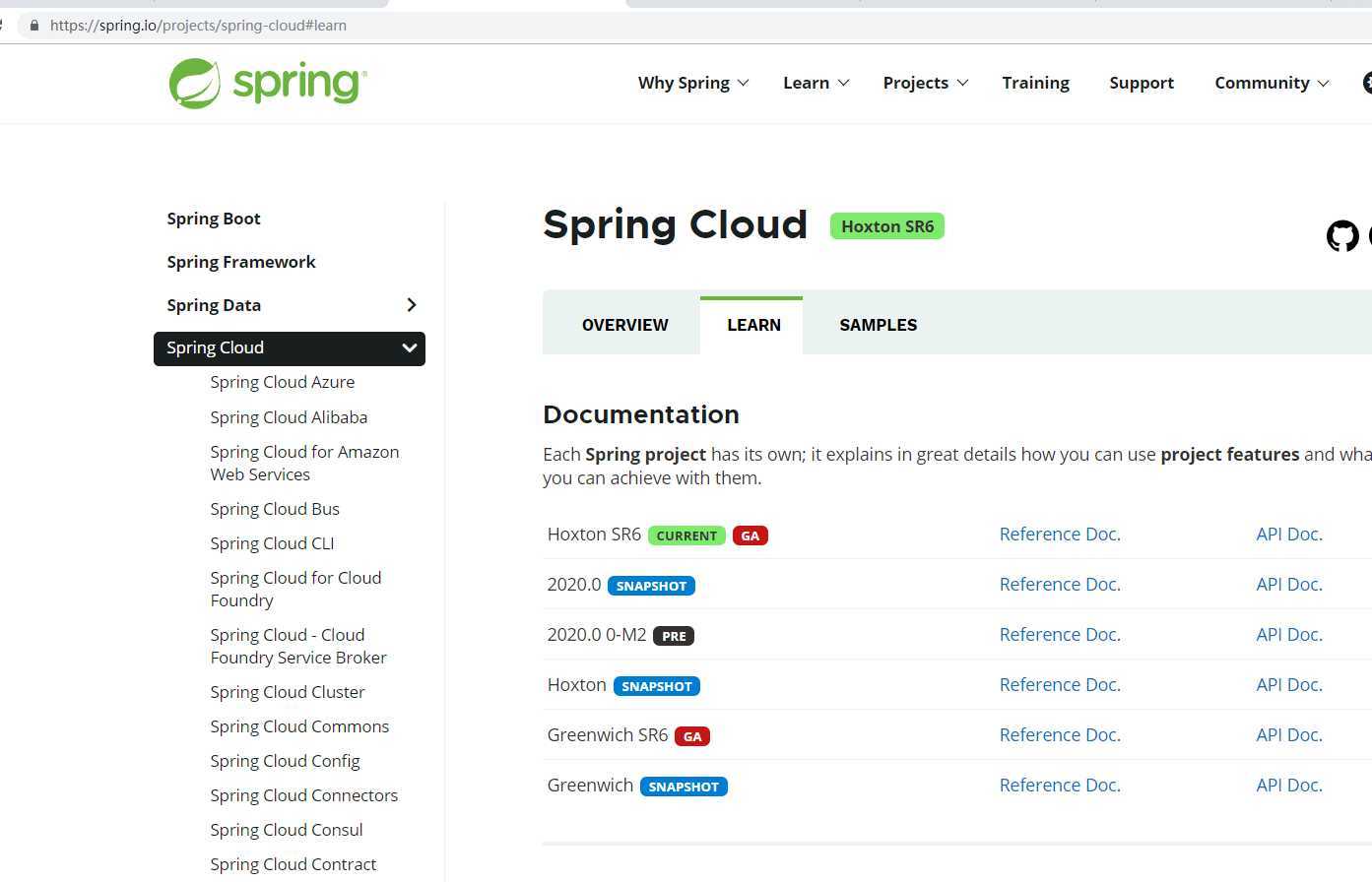The width and height of the screenshot is (1372, 882).
Task: Expand the Projects navigation menu
Action: (x=926, y=83)
